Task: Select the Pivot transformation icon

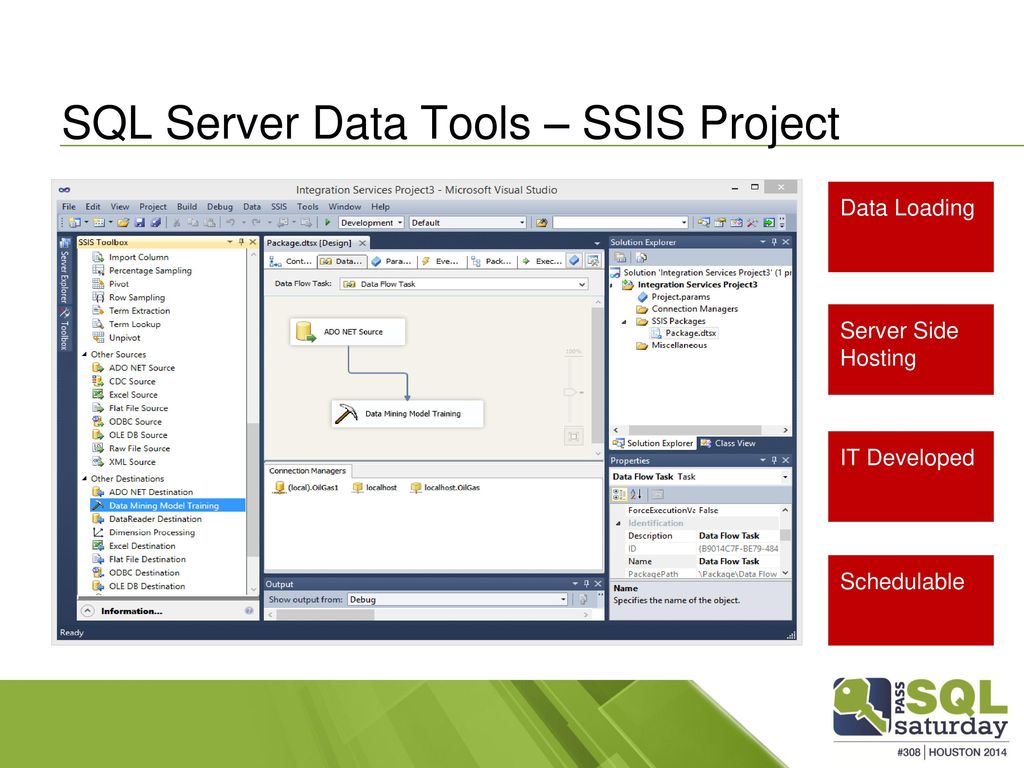Action: tap(98, 284)
